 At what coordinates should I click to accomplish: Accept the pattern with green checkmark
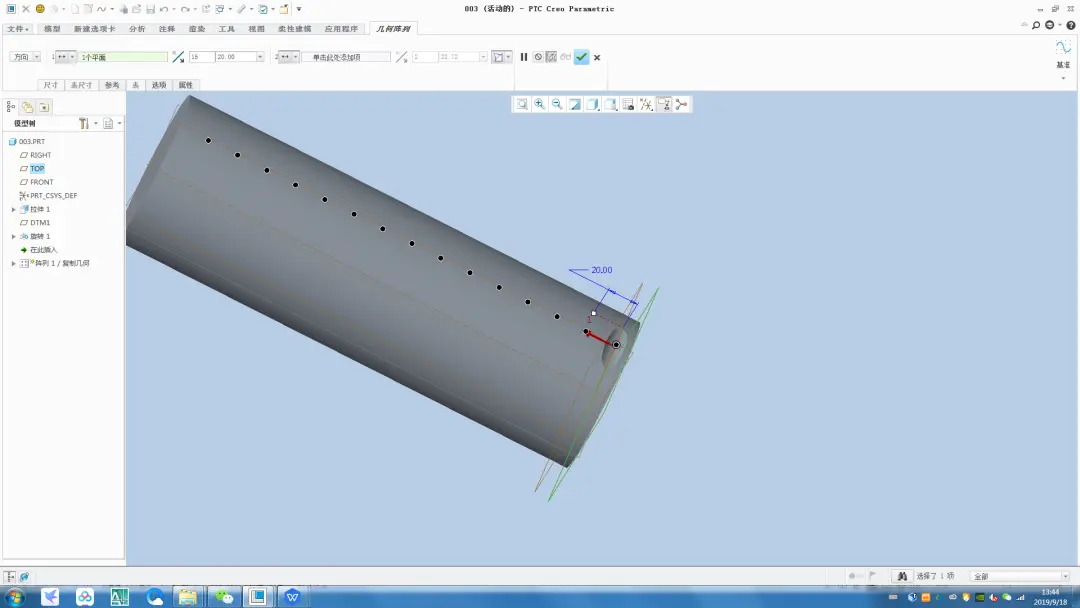point(581,57)
